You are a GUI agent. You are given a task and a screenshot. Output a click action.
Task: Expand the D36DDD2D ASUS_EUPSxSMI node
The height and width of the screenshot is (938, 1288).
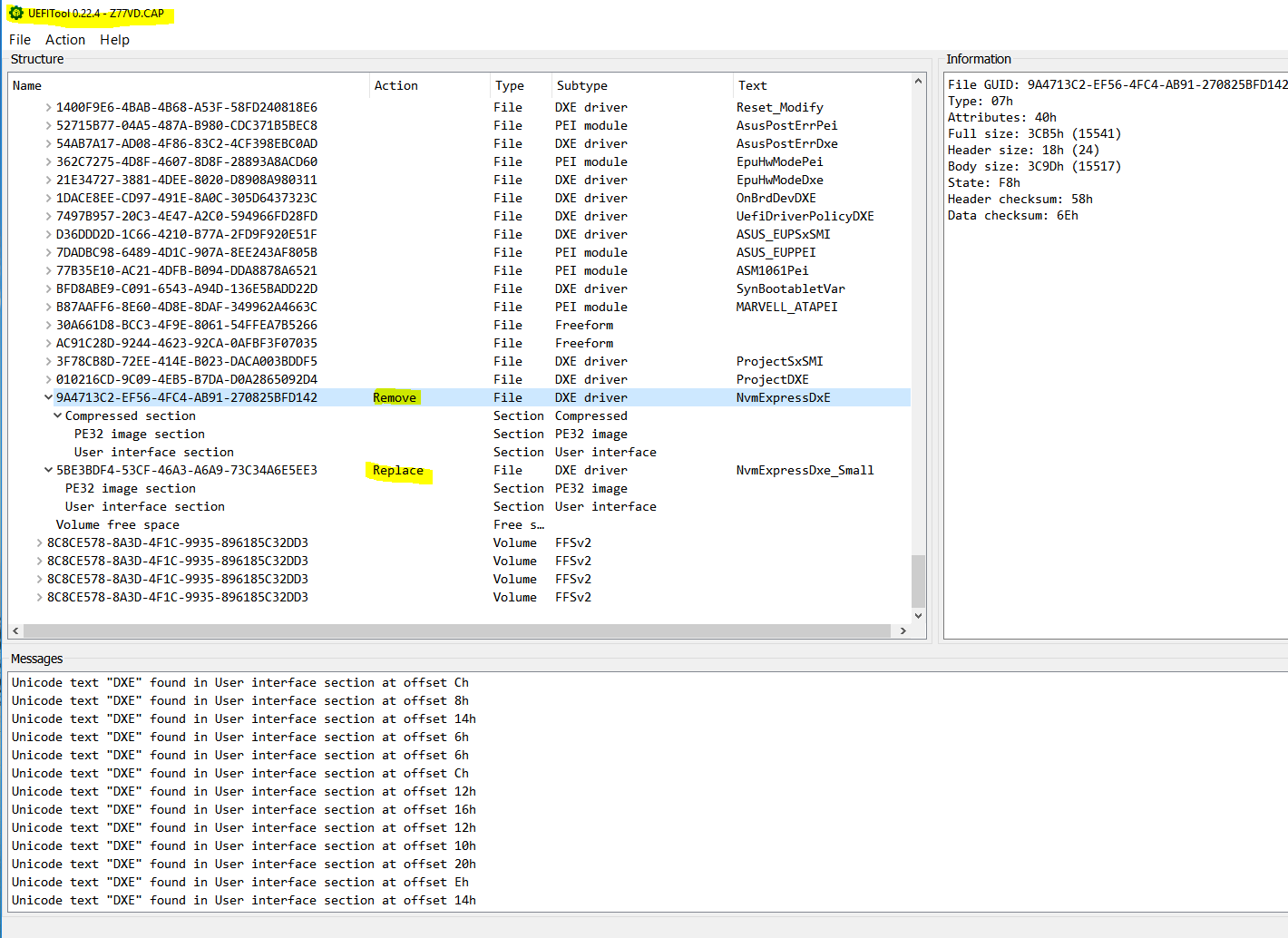pyautogui.click(x=48, y=234)
